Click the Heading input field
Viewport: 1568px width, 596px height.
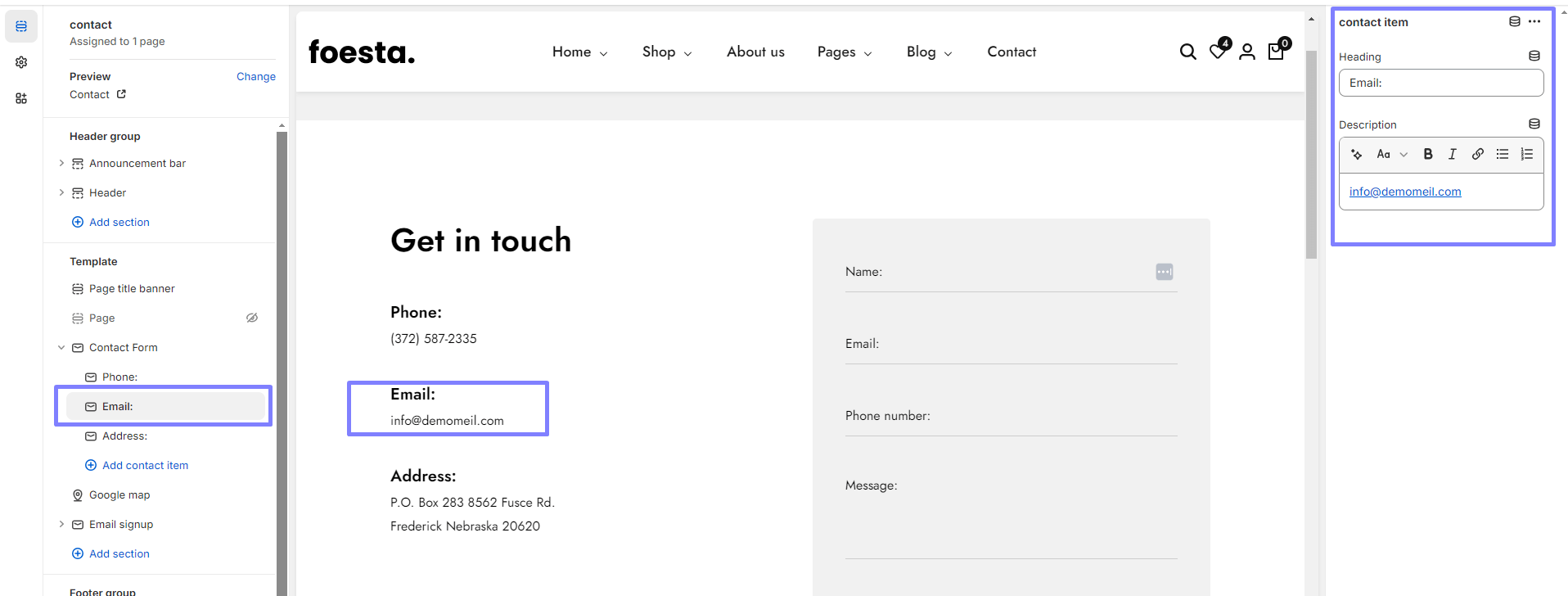pyautogui.click(x=1440, y=83)
